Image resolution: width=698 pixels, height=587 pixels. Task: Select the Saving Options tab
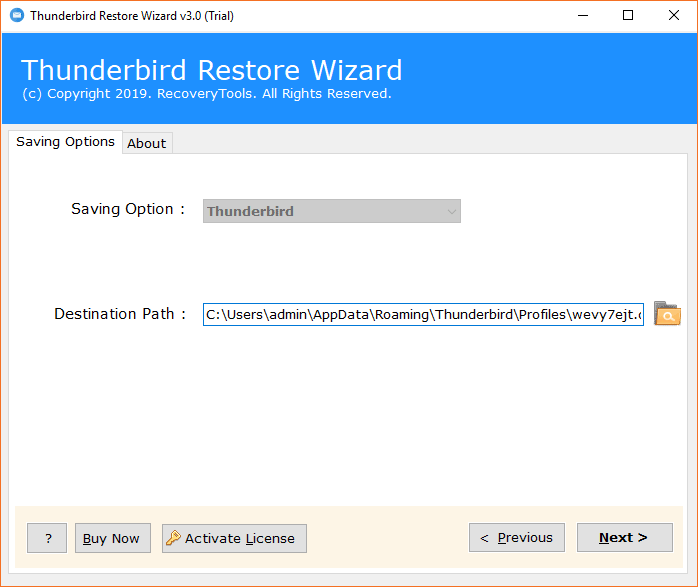65,142
